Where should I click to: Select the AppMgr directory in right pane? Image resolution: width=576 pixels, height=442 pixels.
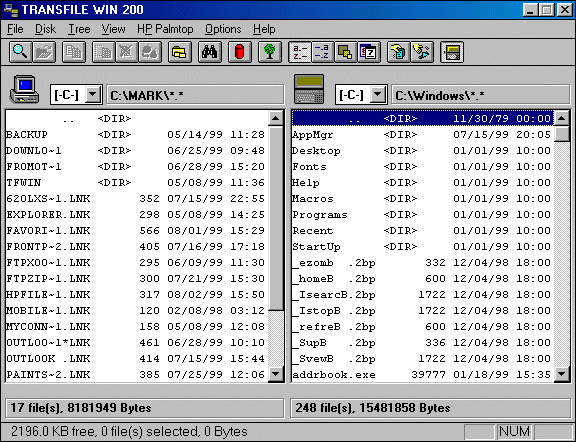(423, 134)
